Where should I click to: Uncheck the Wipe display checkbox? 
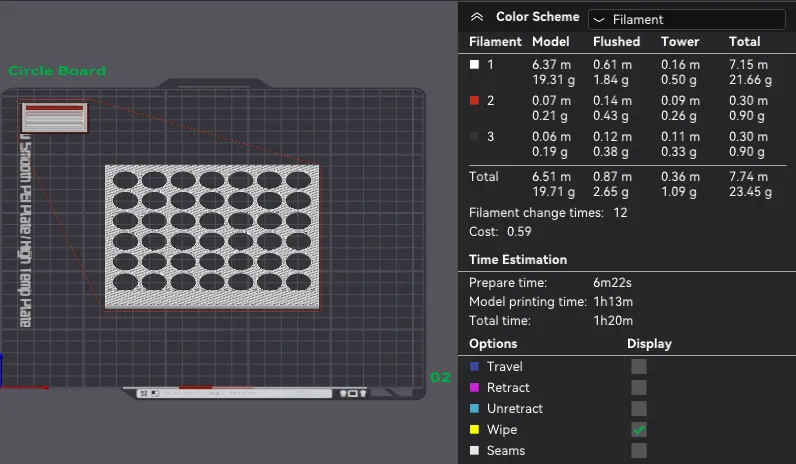tap(639, 429)
